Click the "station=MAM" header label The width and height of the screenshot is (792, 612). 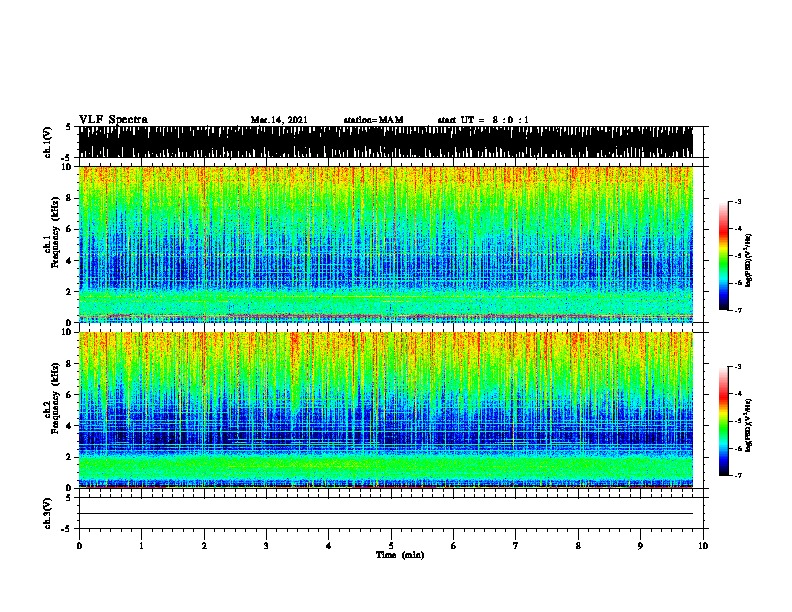(373, 120)
